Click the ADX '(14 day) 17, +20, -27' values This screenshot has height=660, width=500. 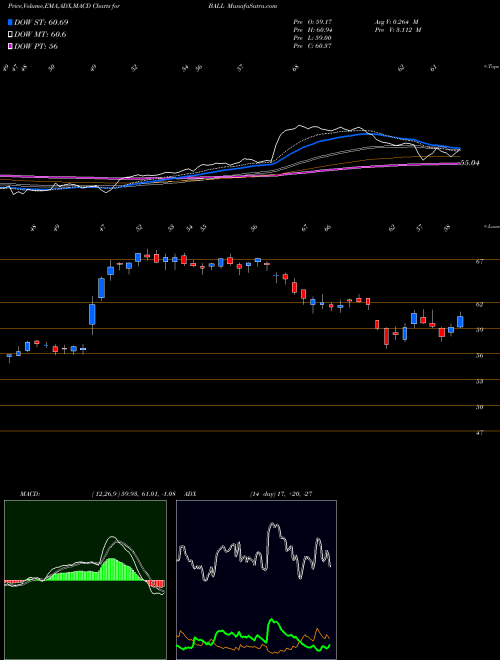point(281,493)
